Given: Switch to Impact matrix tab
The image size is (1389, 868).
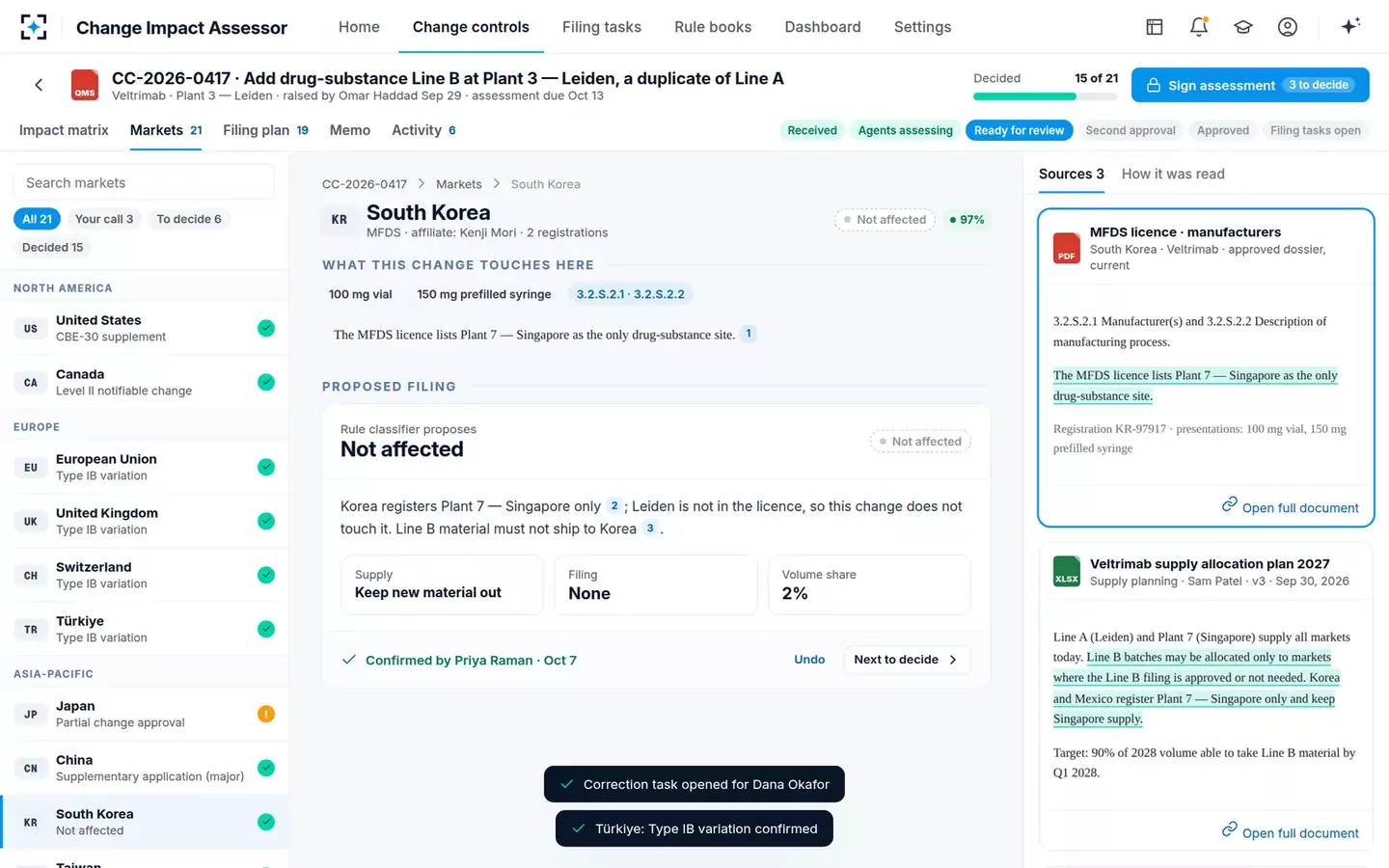Looking at the screenshot, I should pyautogui.click(x=64, y=130).
